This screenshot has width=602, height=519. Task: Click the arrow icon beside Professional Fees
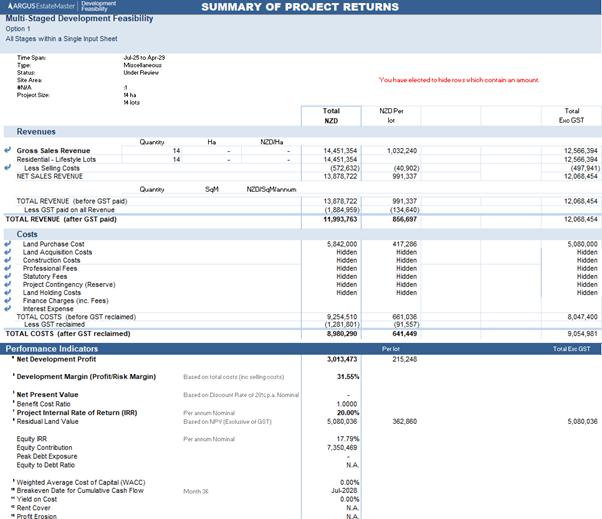[x=7, y=268]
